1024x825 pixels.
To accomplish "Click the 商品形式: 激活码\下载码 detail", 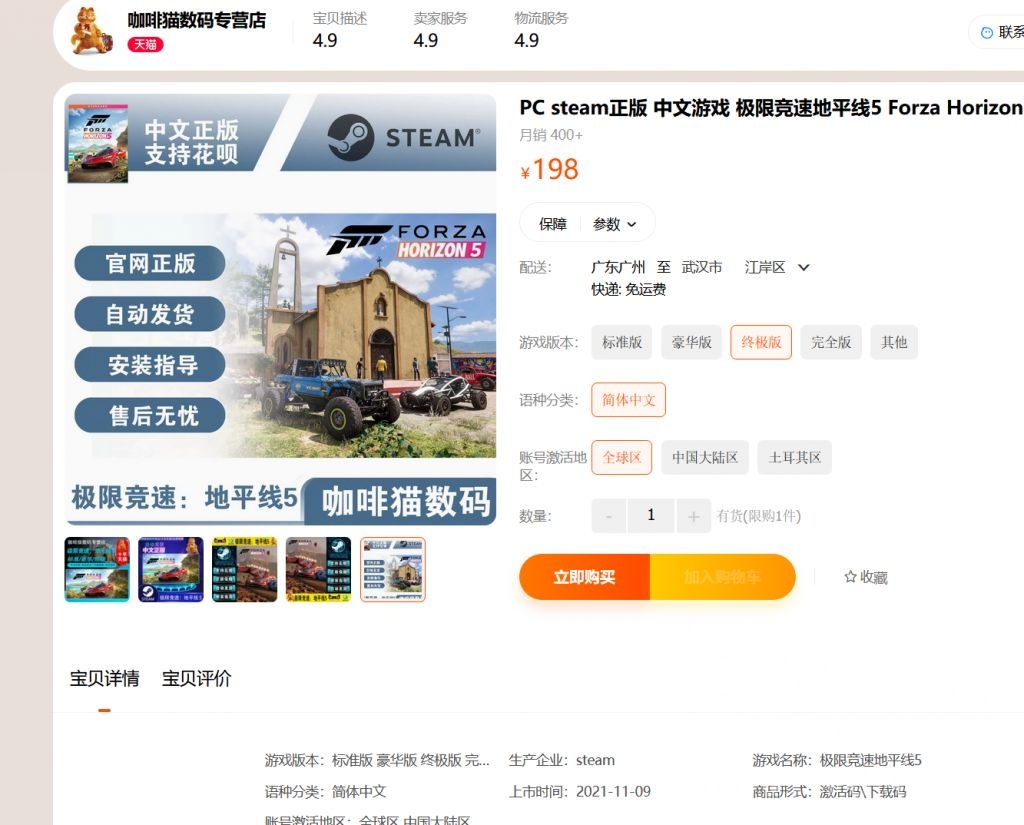I will tap(829, 792).
